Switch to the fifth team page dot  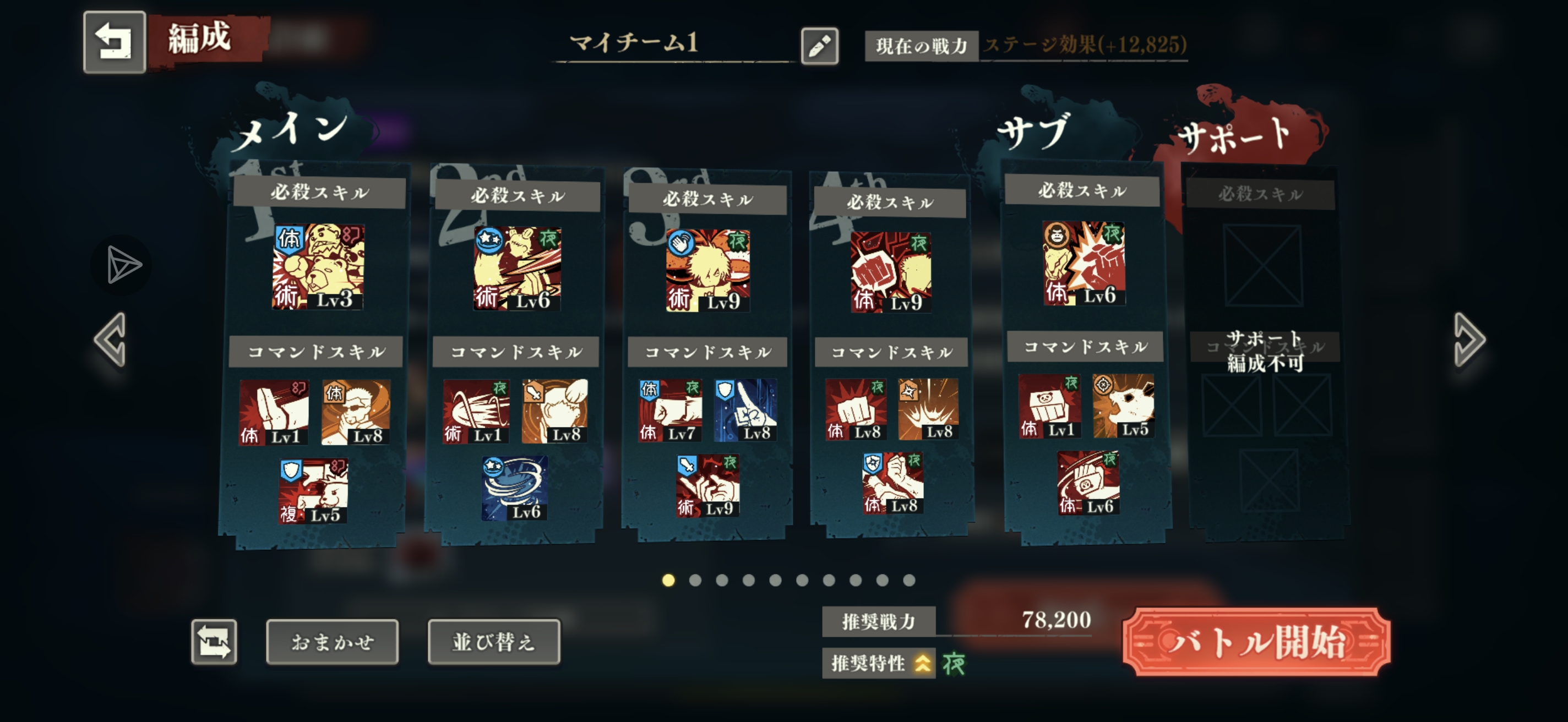point(776,580)
